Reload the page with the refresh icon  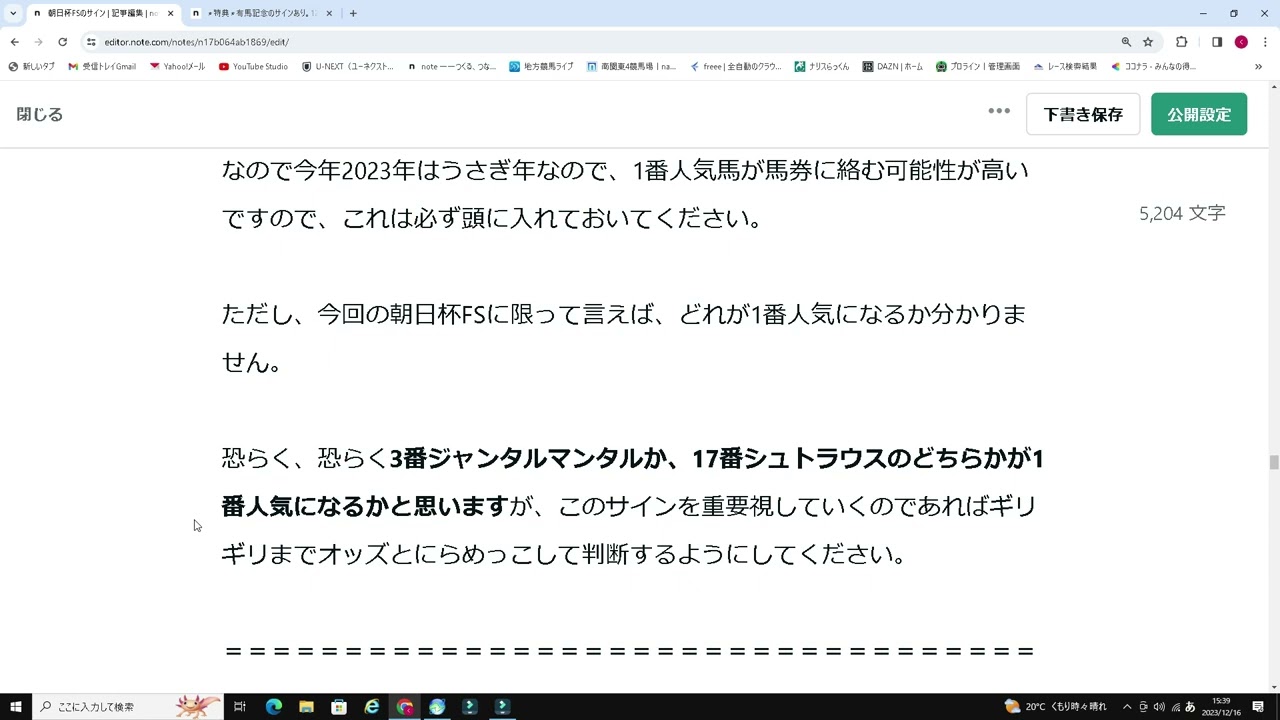62,42
